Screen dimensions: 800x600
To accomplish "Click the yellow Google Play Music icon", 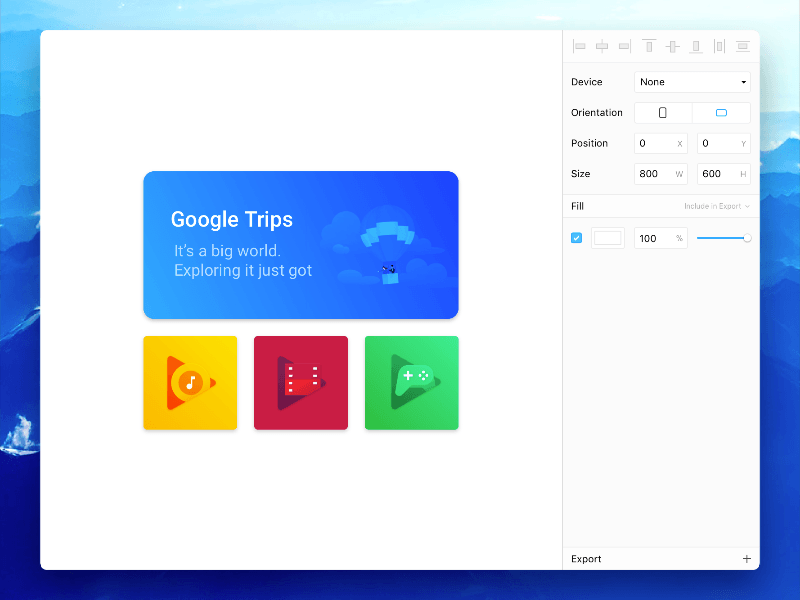I will 190,382.
